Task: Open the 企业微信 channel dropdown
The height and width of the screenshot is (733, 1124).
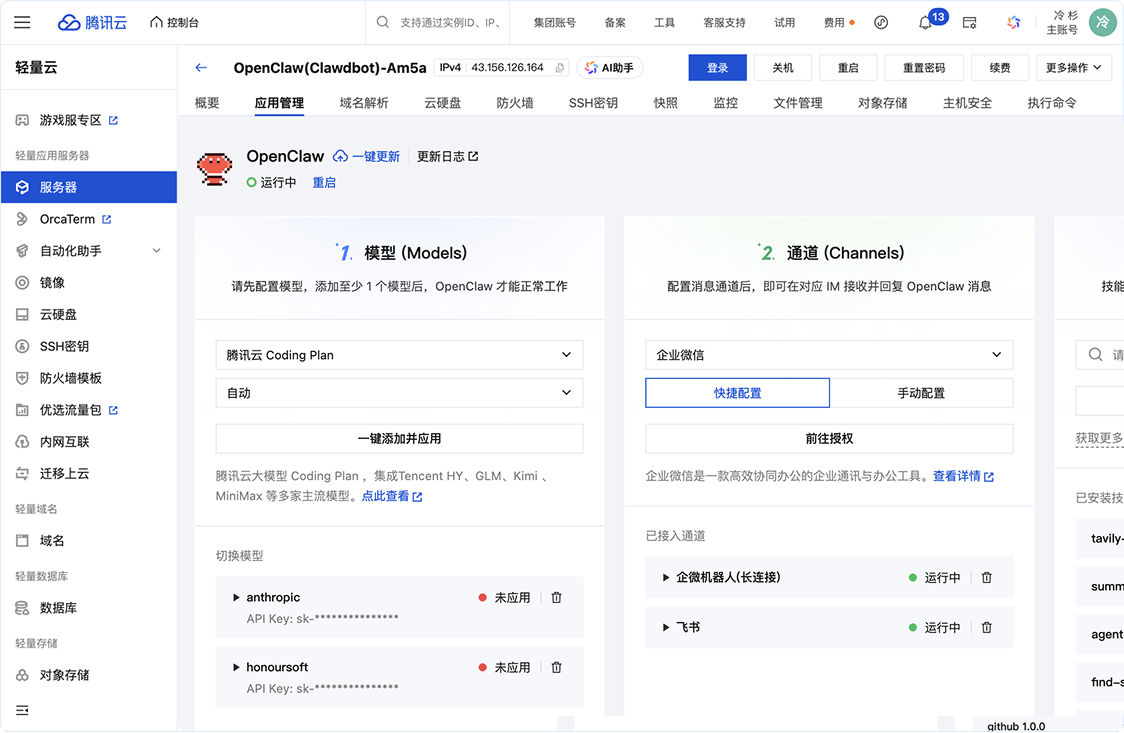Action: click(x=829, y=355)
